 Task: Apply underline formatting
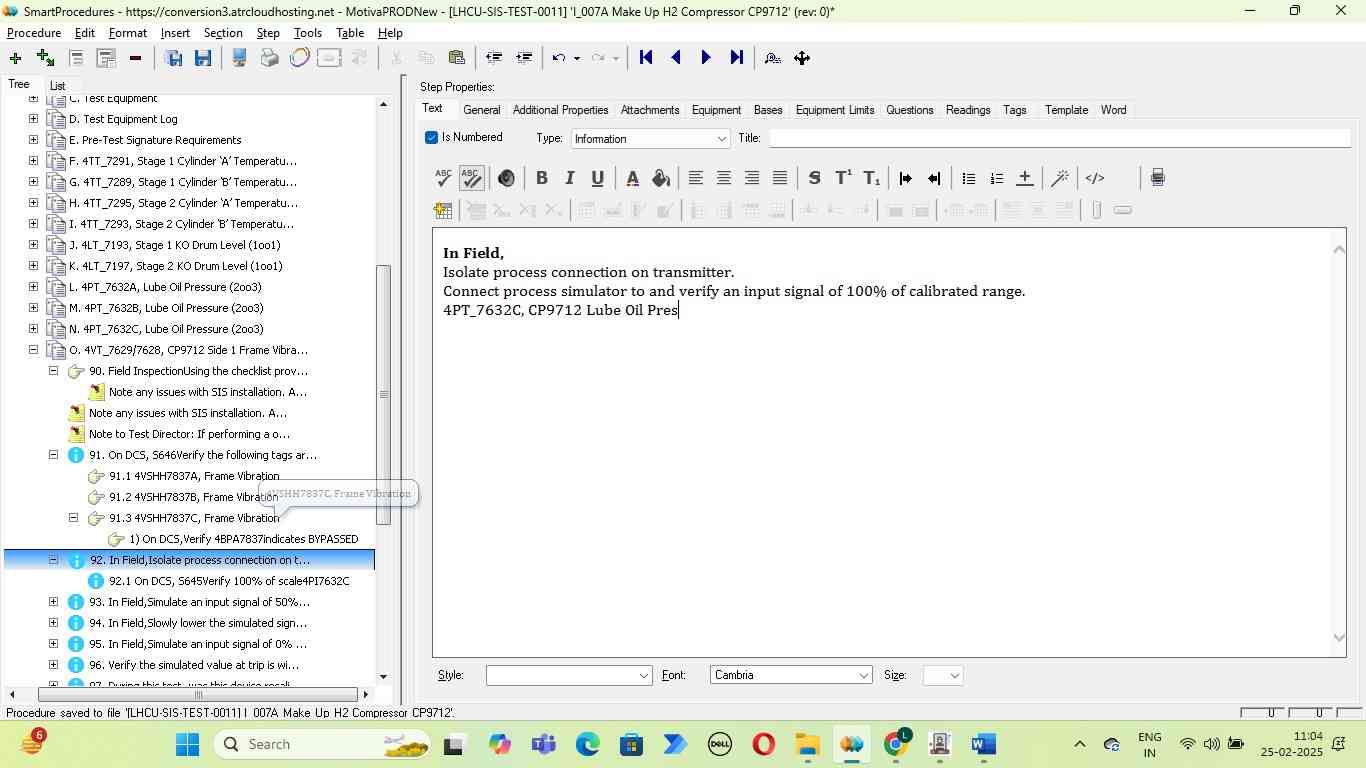(x=598, y=178)
